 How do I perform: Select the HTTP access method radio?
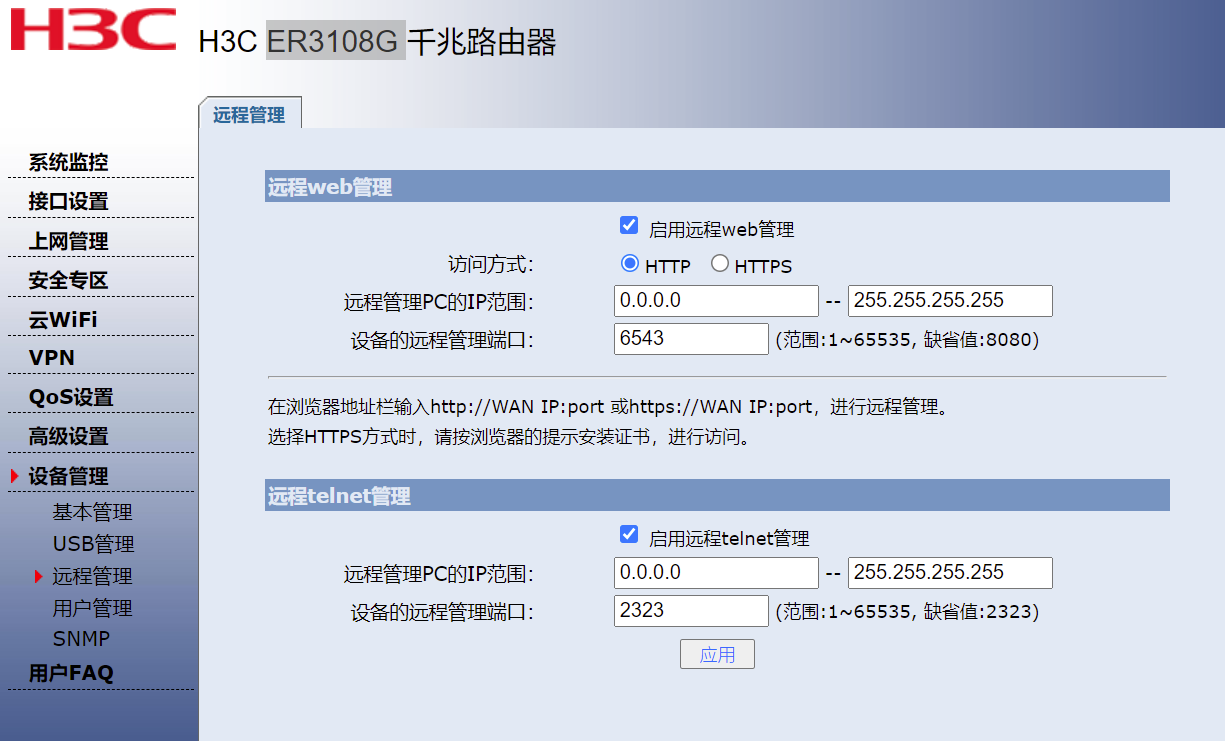(x=630, y=264)
